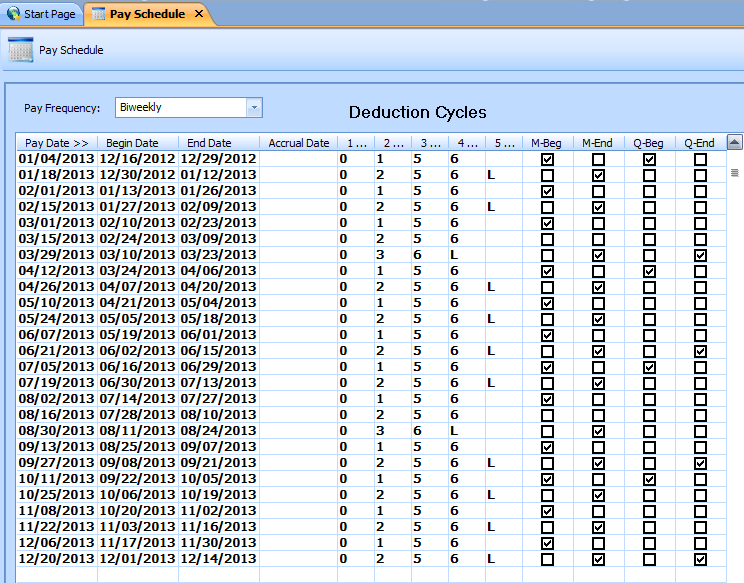Image resolution: width=744 pixels, height=583 pixels.
Task: Uncheck M-End for pay date 08/30/2013
Action: click(598, 431)
